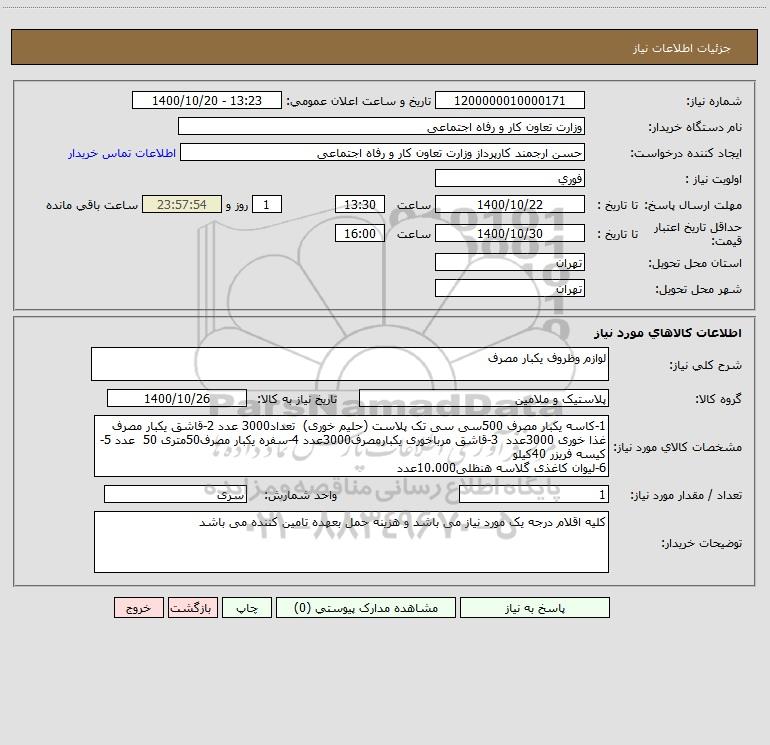
Task: Click the نام دستگاه خریدار field
Action: 381,127
